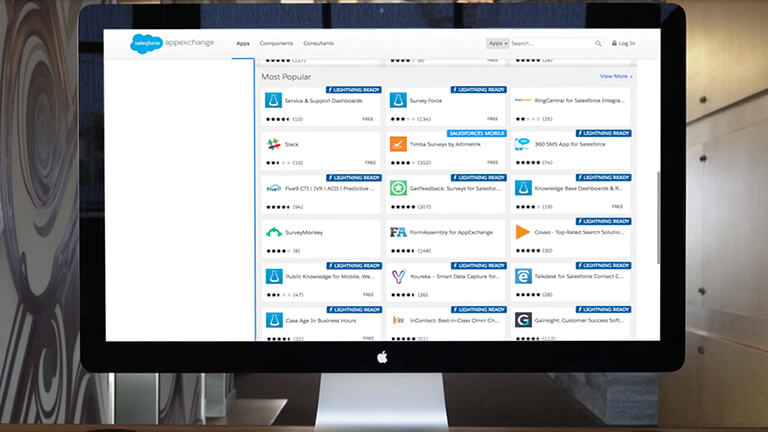Click the Five9 cloud logo
Image resolution: width=768 pixels, height=432 pixels.
[x=273, y=188]
